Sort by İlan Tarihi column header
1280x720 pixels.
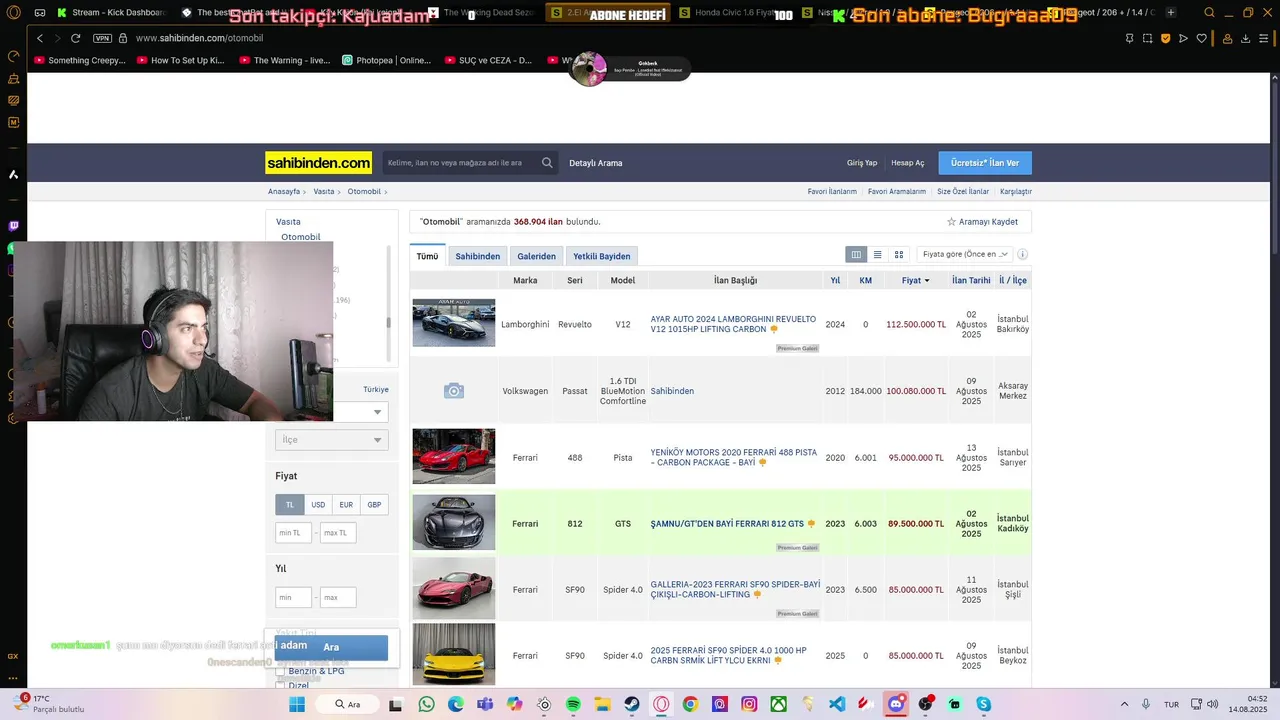[x=971, y=281]
